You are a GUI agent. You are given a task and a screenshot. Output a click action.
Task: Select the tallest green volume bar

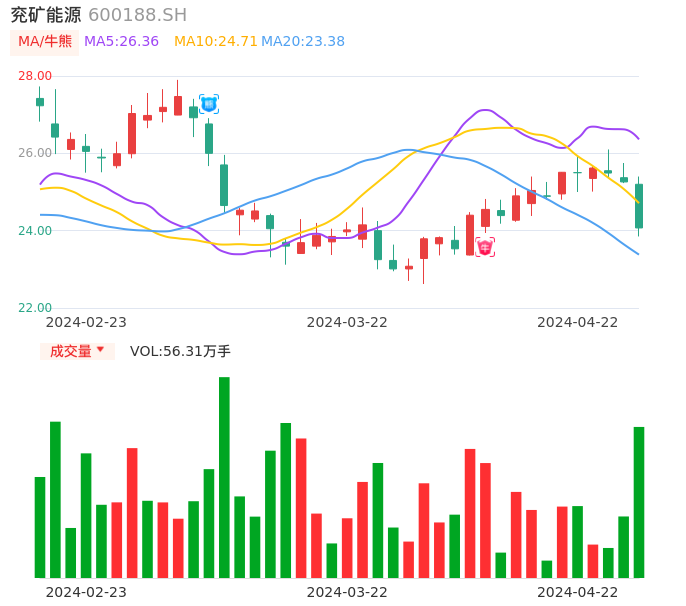click(224, 477)
